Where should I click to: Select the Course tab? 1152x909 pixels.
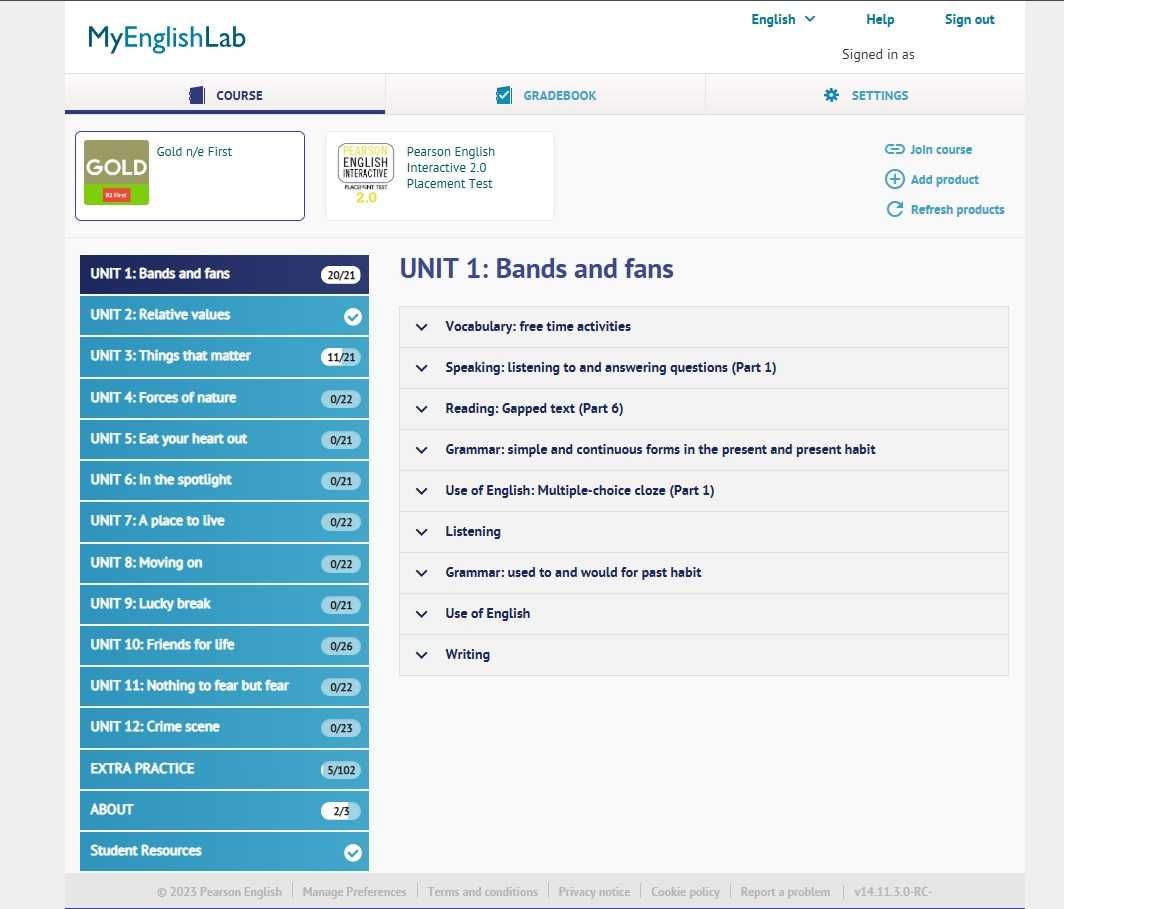pyautogui.click(x=225, y=95)
